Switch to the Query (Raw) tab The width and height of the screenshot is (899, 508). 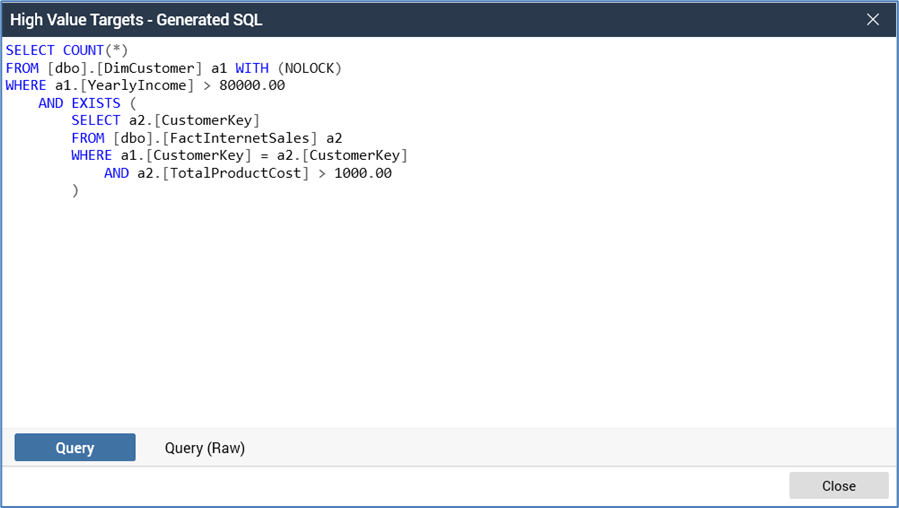(205, 448)
